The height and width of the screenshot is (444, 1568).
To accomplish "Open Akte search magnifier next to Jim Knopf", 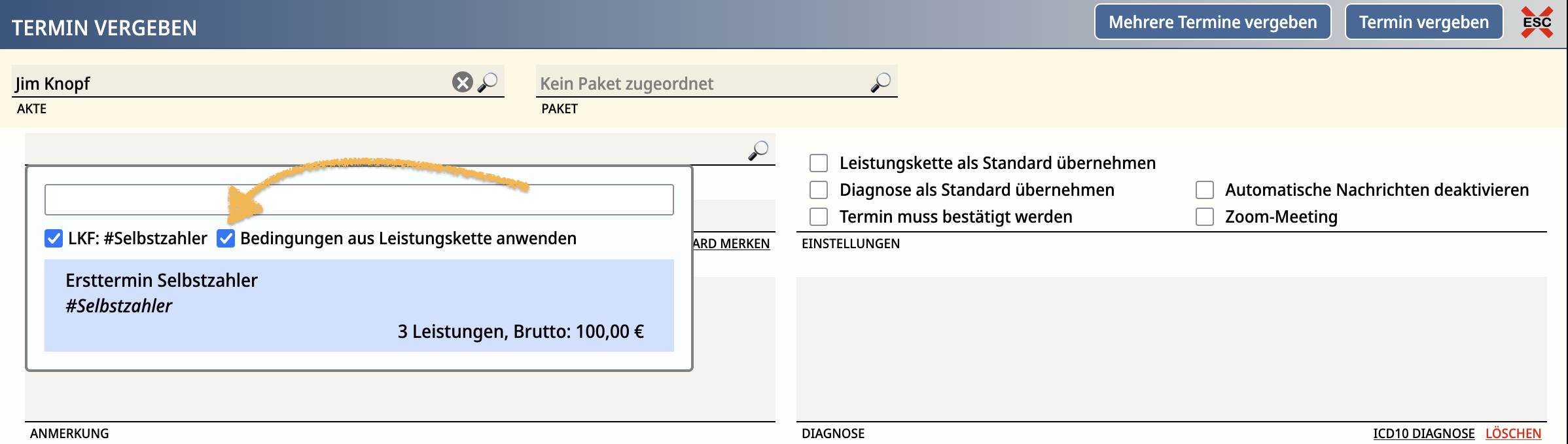I will pyautogui.click(x=488, y=83).
